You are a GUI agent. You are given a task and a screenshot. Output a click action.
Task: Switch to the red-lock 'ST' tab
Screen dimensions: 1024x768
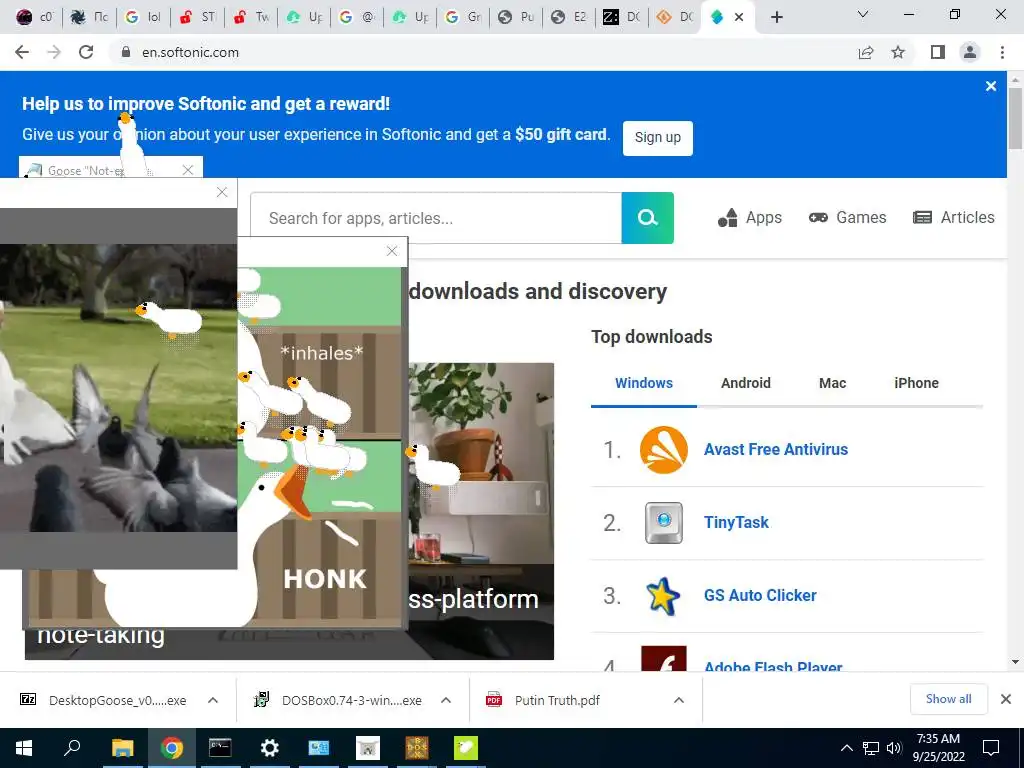(x=197, y=17)
